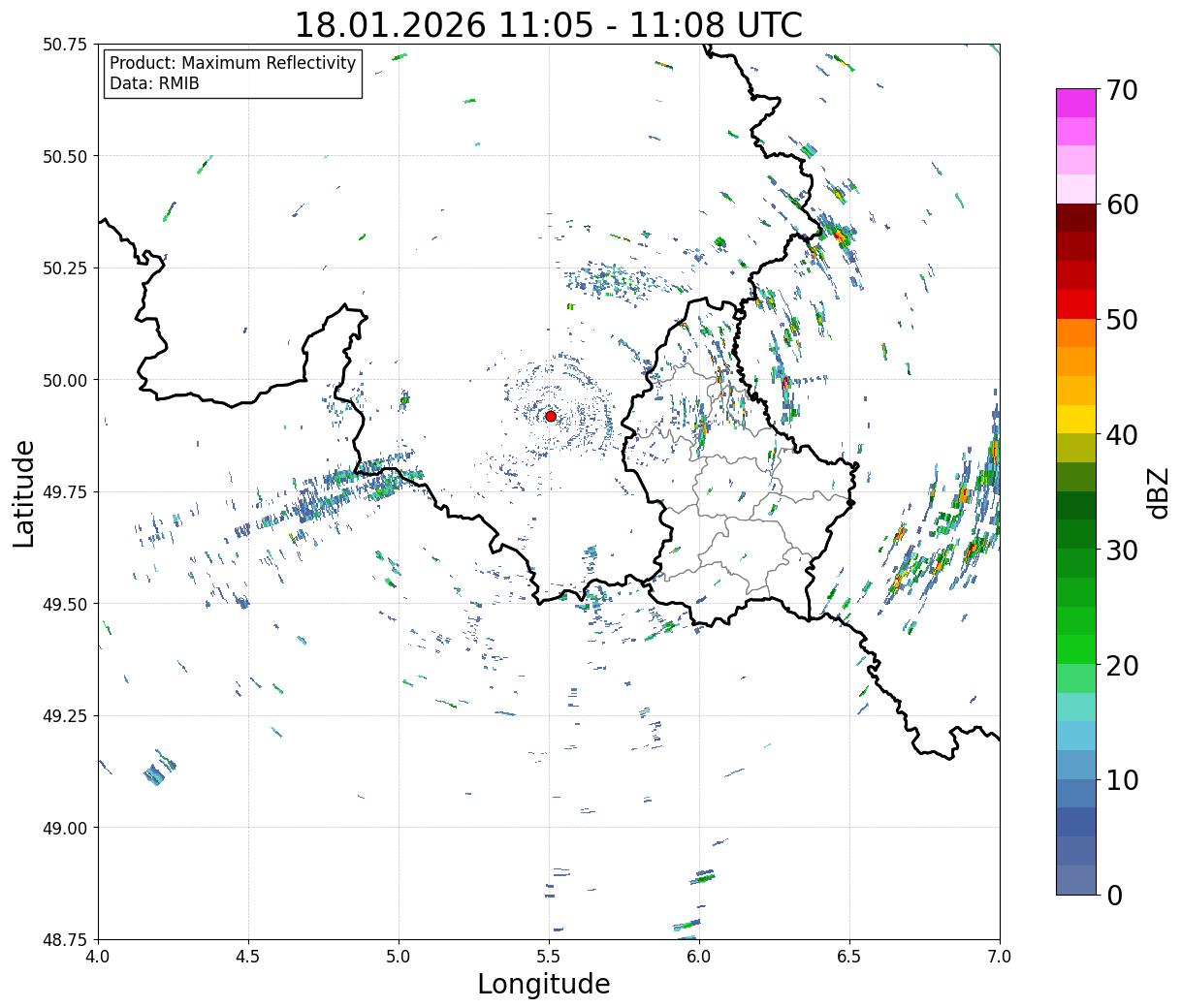Click the "dBZ" colorbar label

coord(1158,492)
